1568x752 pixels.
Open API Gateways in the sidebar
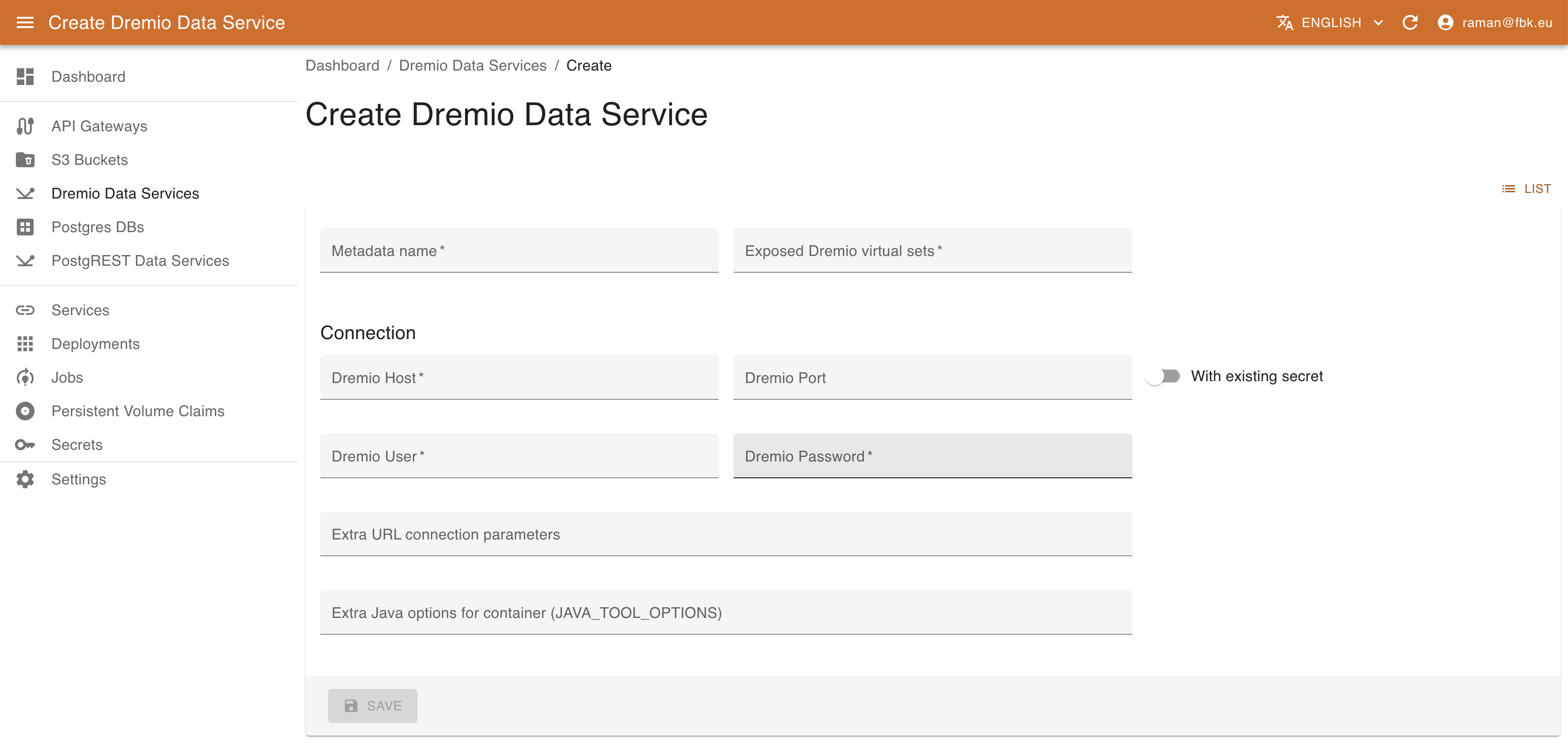tap(149, 126)
